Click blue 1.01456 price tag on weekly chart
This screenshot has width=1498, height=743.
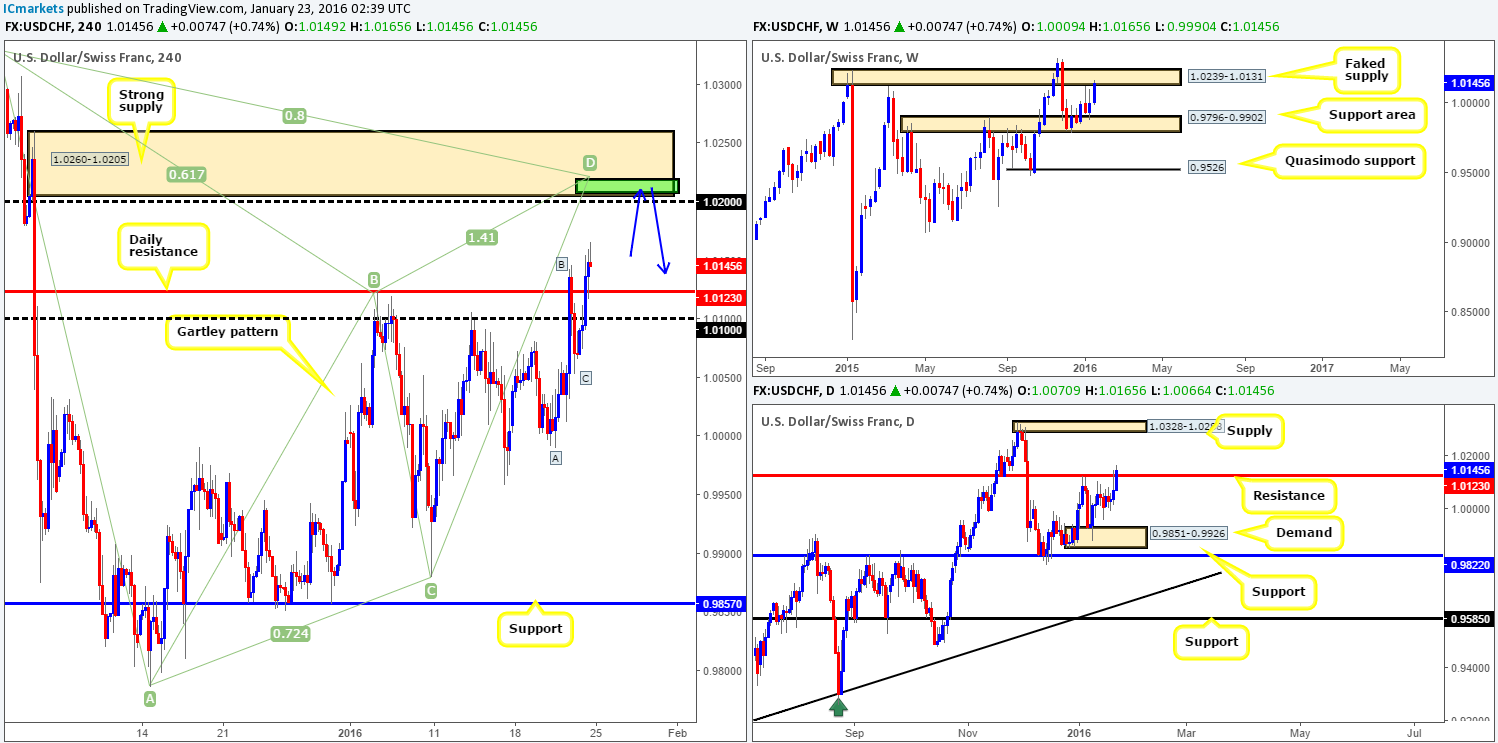coord(1471,84)
